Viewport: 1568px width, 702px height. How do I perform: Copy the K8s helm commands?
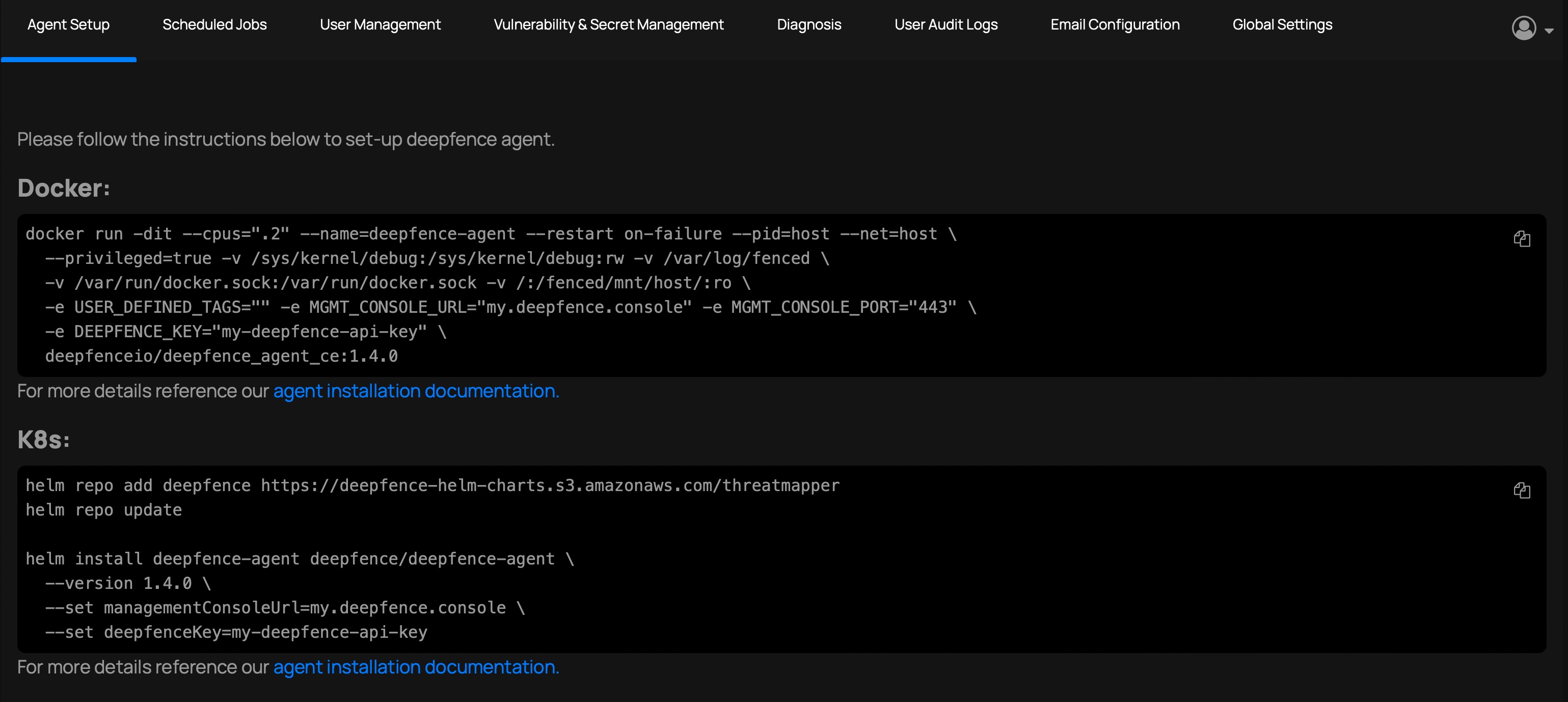click(1521, 490)
